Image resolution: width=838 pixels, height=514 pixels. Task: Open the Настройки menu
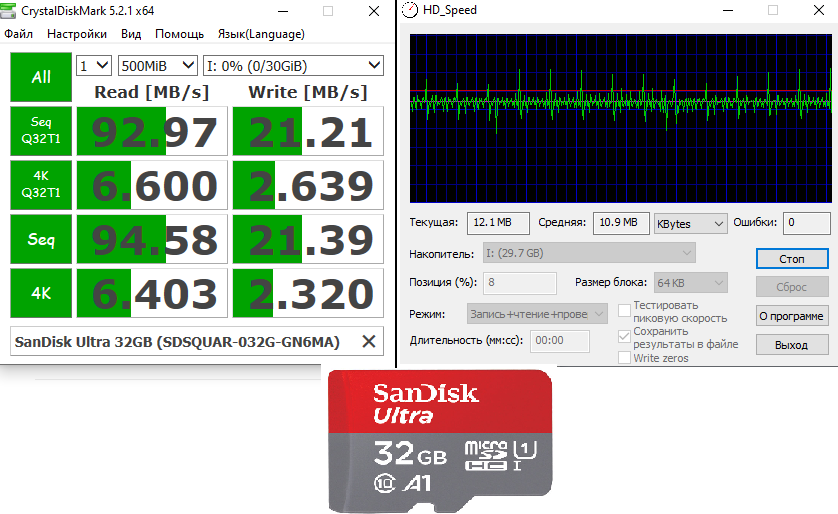(x=77, y=33)
